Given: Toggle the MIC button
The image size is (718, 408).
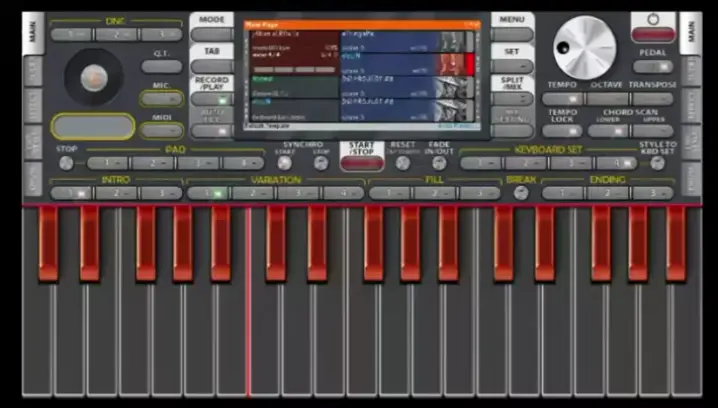Looking at the screenshot, I should pyautogui.click(x=161, y=99).
